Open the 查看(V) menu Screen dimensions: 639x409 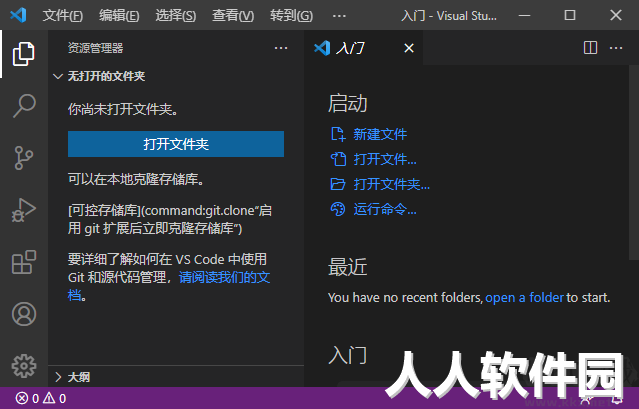pos(233,15)
